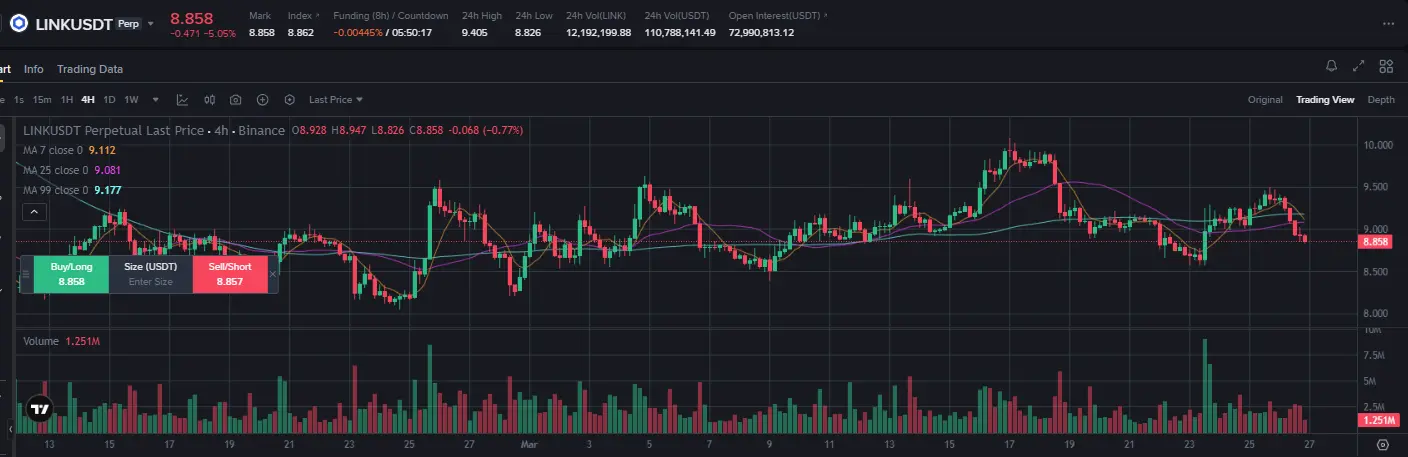Click the large 8.858 last price header
The width and height of the screenshot is (1408, 457).
190,18
